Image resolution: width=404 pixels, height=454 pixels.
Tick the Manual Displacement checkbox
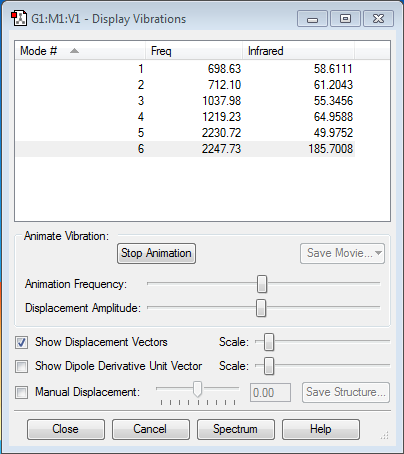(22, 392)
